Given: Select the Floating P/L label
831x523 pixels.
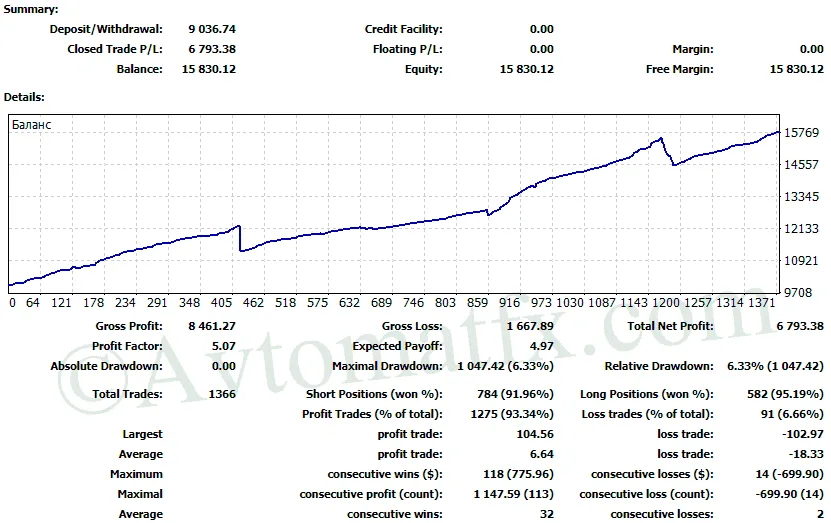Looking at the screenshot, I should click(408, 49).
